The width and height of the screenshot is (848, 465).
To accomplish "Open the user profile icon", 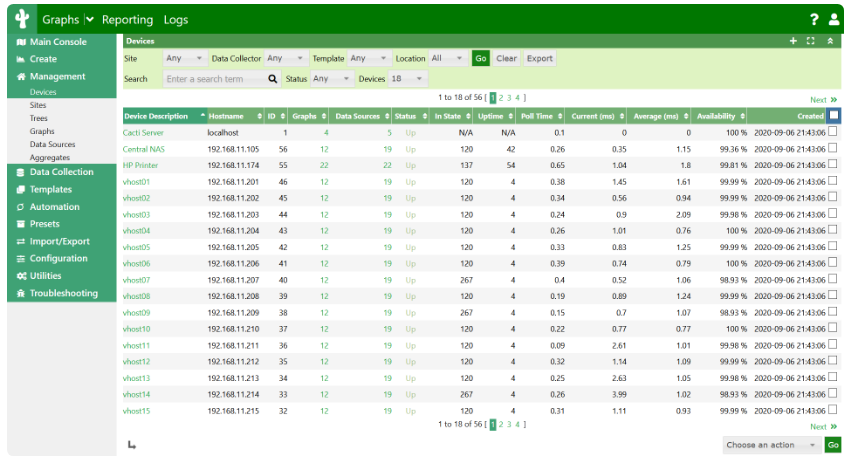I will click(x=834, y=20).
